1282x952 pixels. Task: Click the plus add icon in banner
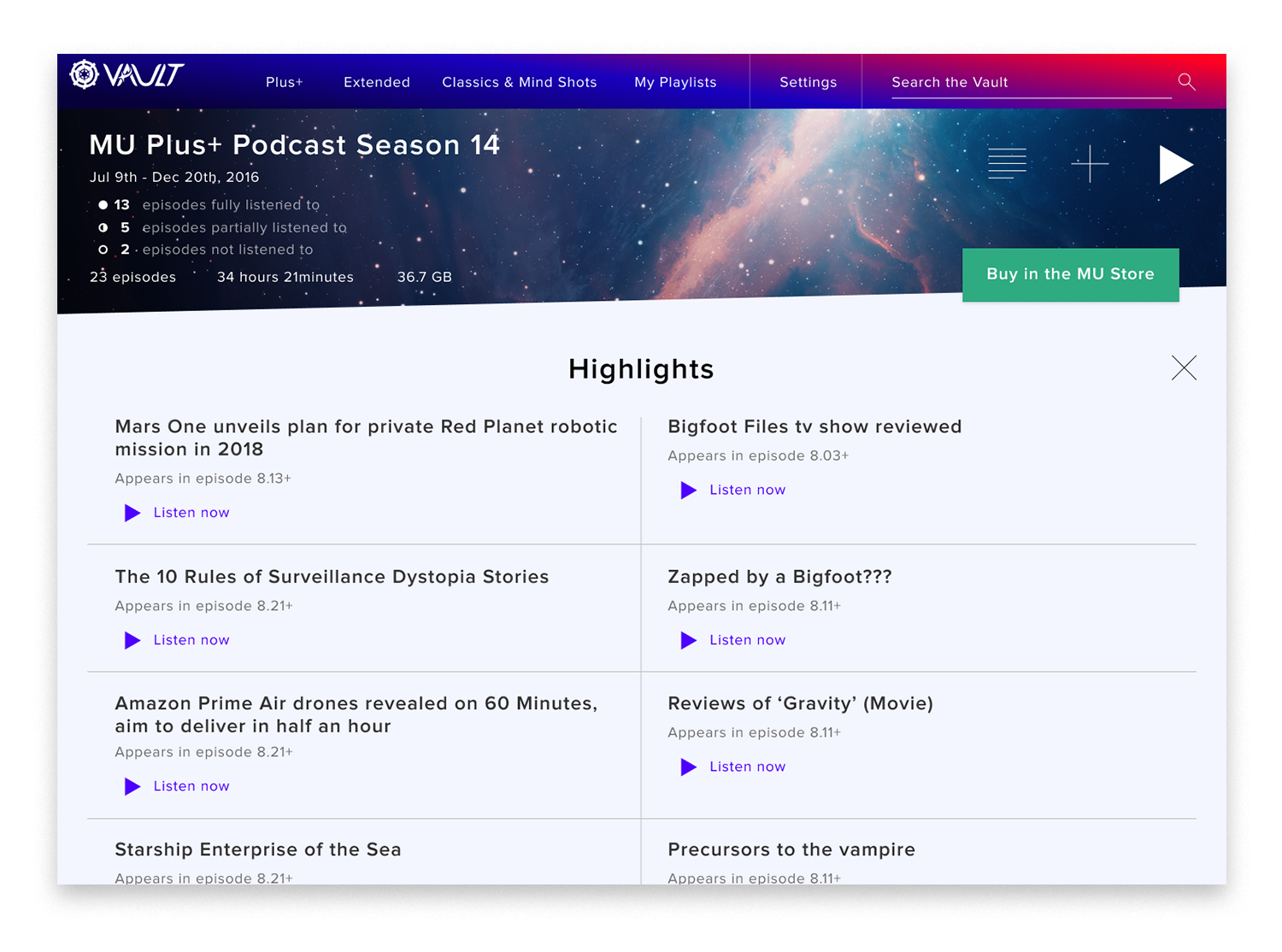[1090, 163]
